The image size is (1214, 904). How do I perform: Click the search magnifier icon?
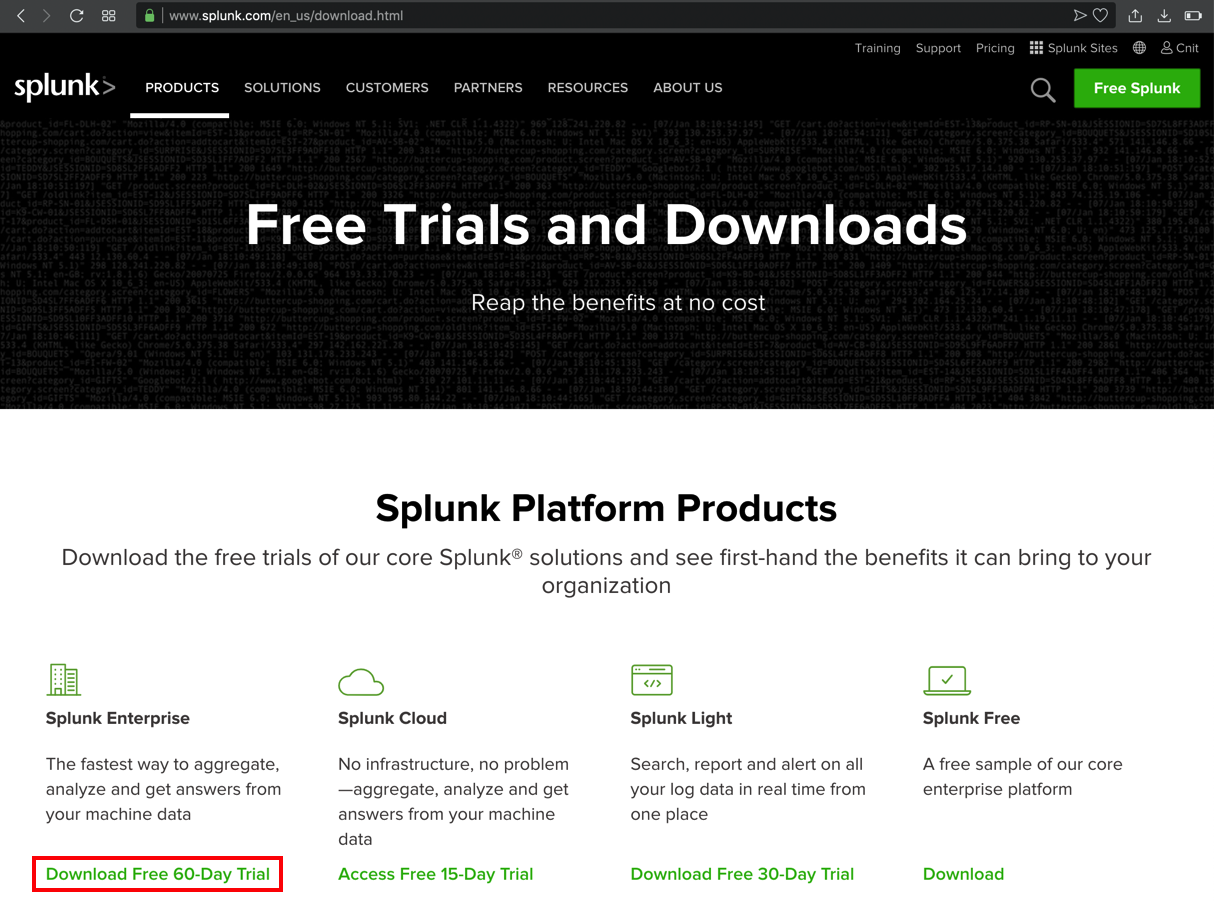click(x=1043, y=90)
